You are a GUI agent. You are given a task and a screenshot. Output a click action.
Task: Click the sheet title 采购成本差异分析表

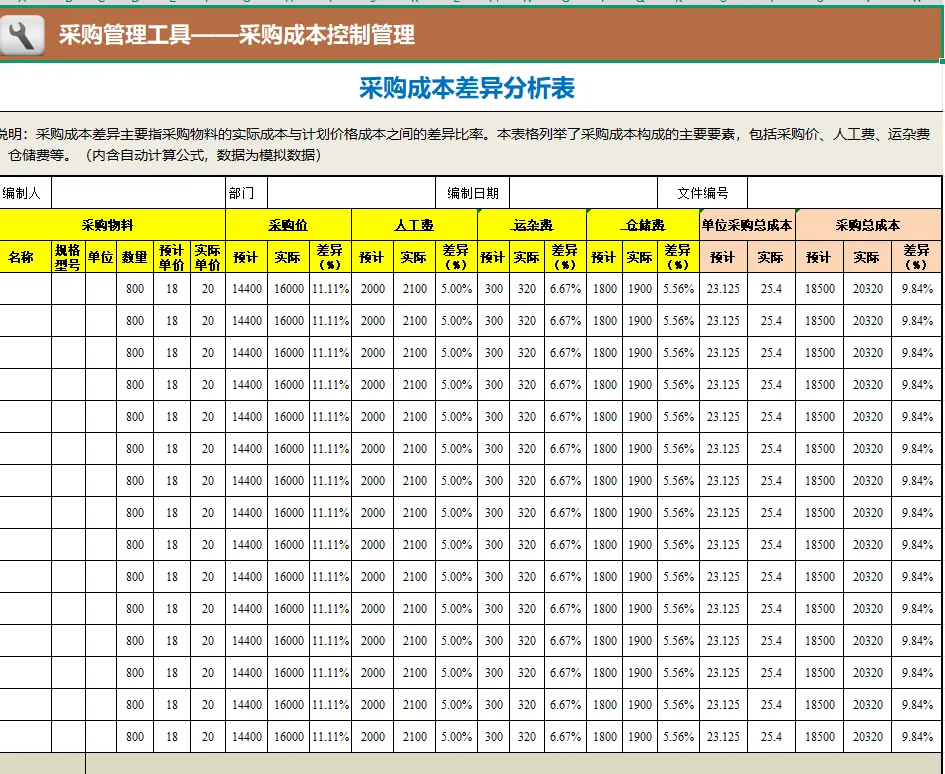(467, 88)
